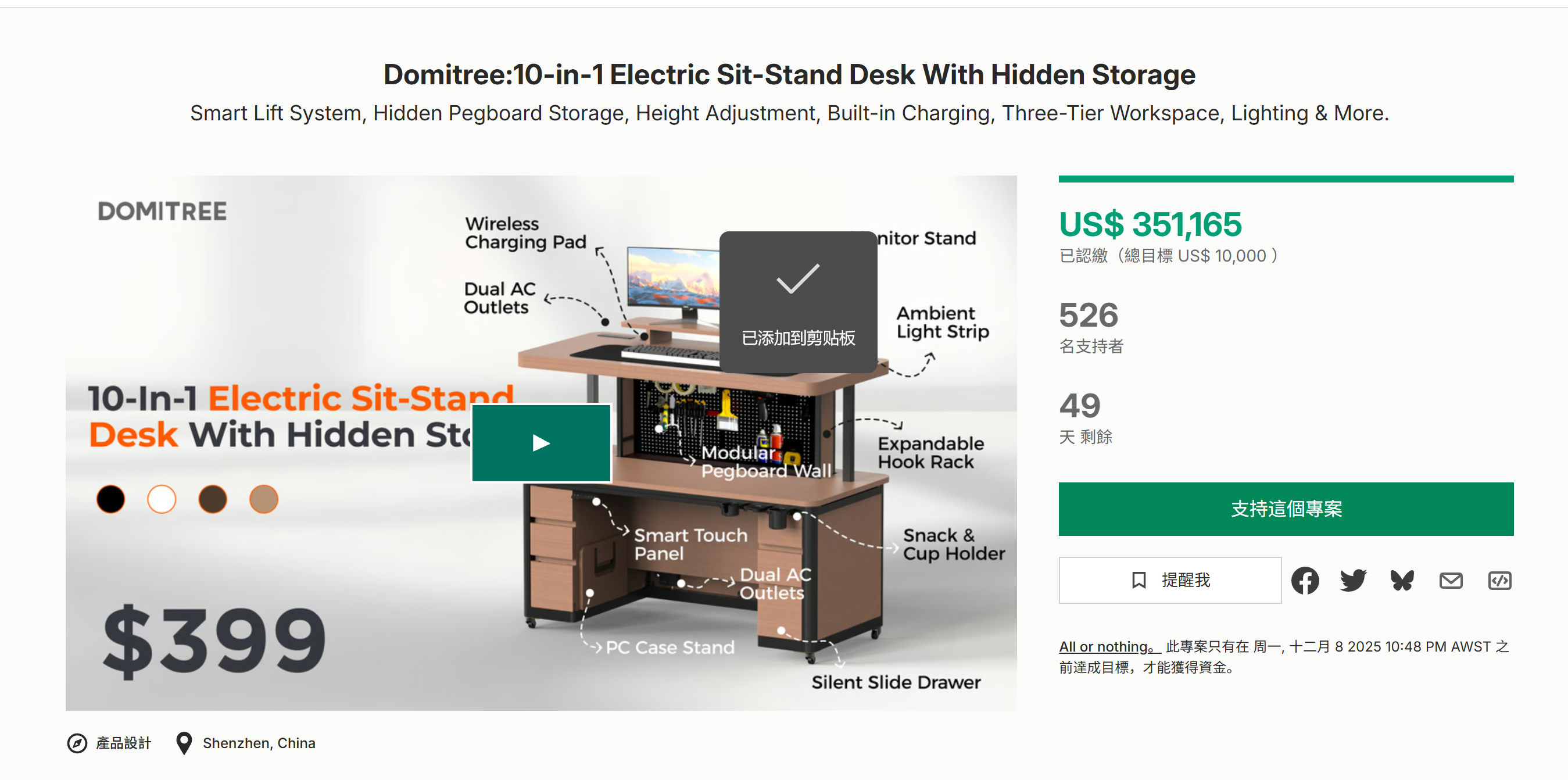
Task: Select the light tan color swatch
Action: pos(264,499)
